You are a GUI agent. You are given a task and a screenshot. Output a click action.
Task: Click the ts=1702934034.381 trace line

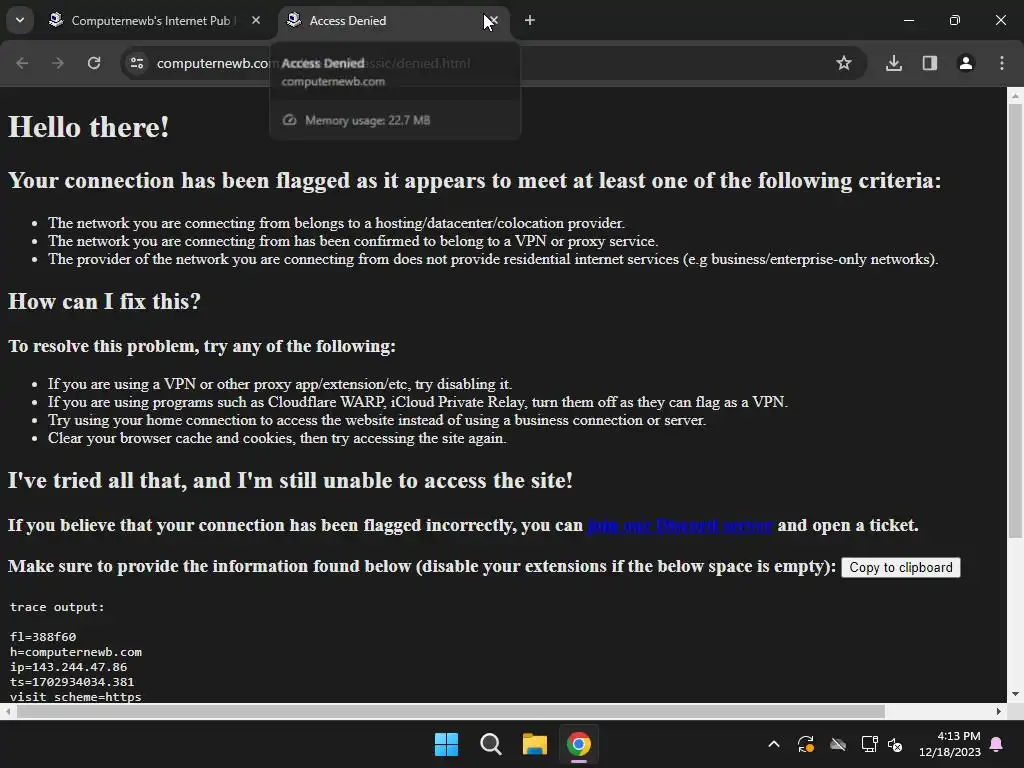coord(72,682)
